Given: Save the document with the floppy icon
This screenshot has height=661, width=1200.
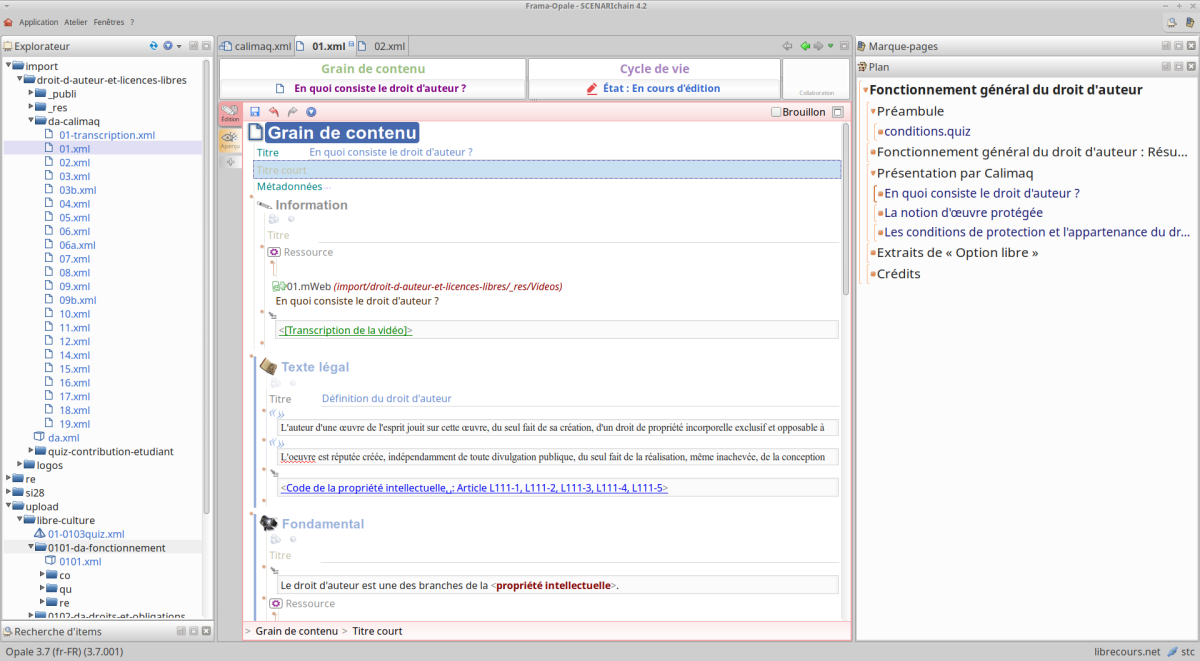Looking at the screenshot, I should [x=255, y=112].
